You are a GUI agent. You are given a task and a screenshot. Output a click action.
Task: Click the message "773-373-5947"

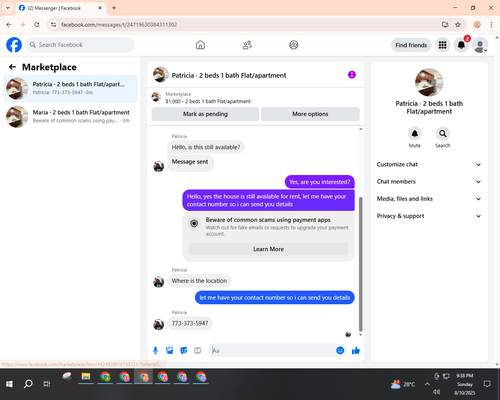[190, 323]
